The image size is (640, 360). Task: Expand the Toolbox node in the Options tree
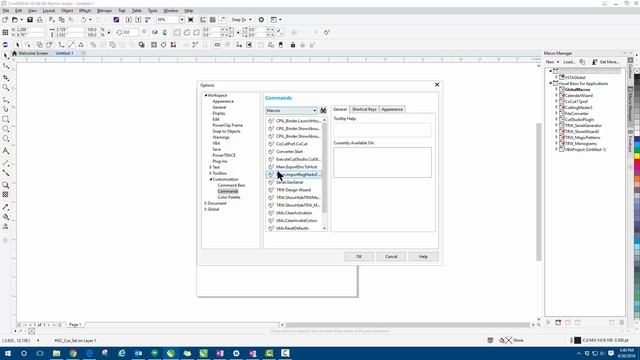[x=211, y=173]
